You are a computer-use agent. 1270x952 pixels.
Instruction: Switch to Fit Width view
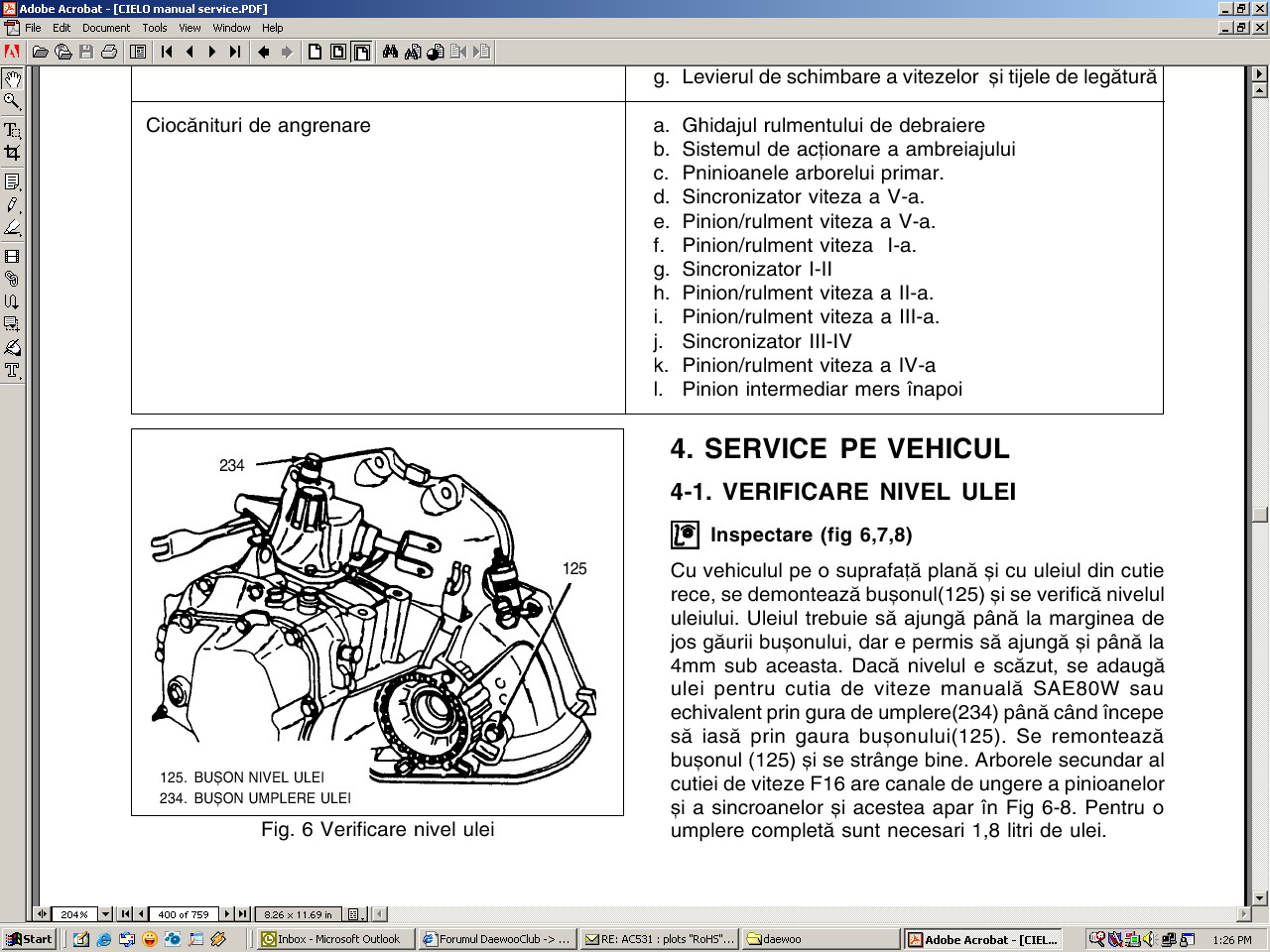tap(361, 52)
